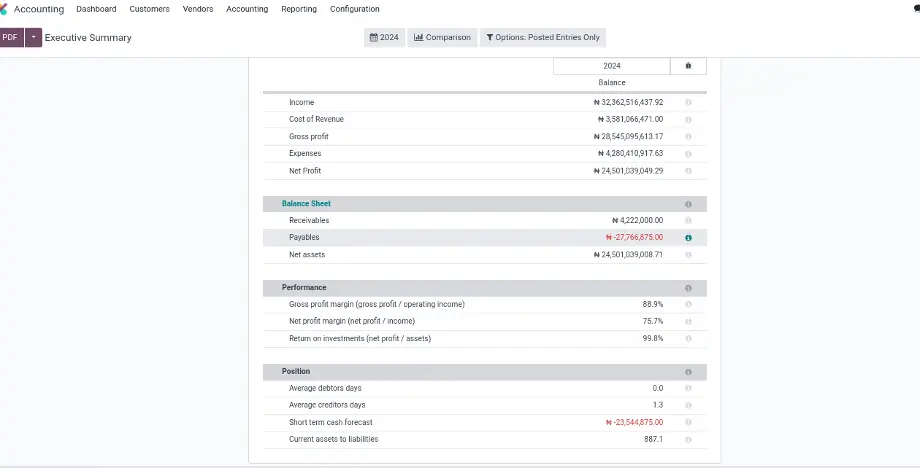Click the PDF export button
This screenshot has height=468, width=920.
pyautogui.click(x=11, y=38)
